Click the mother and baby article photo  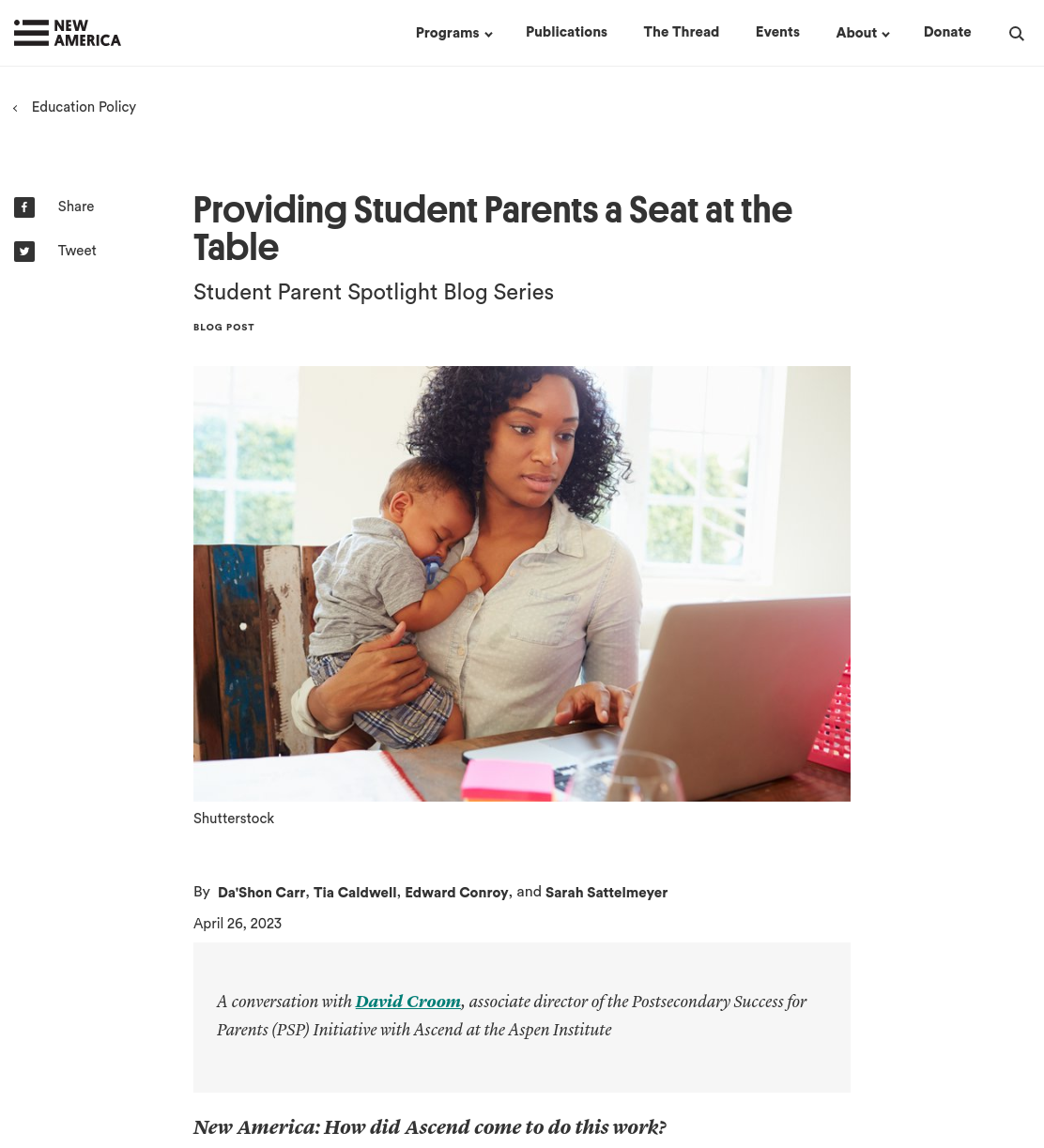click(522, 584)
